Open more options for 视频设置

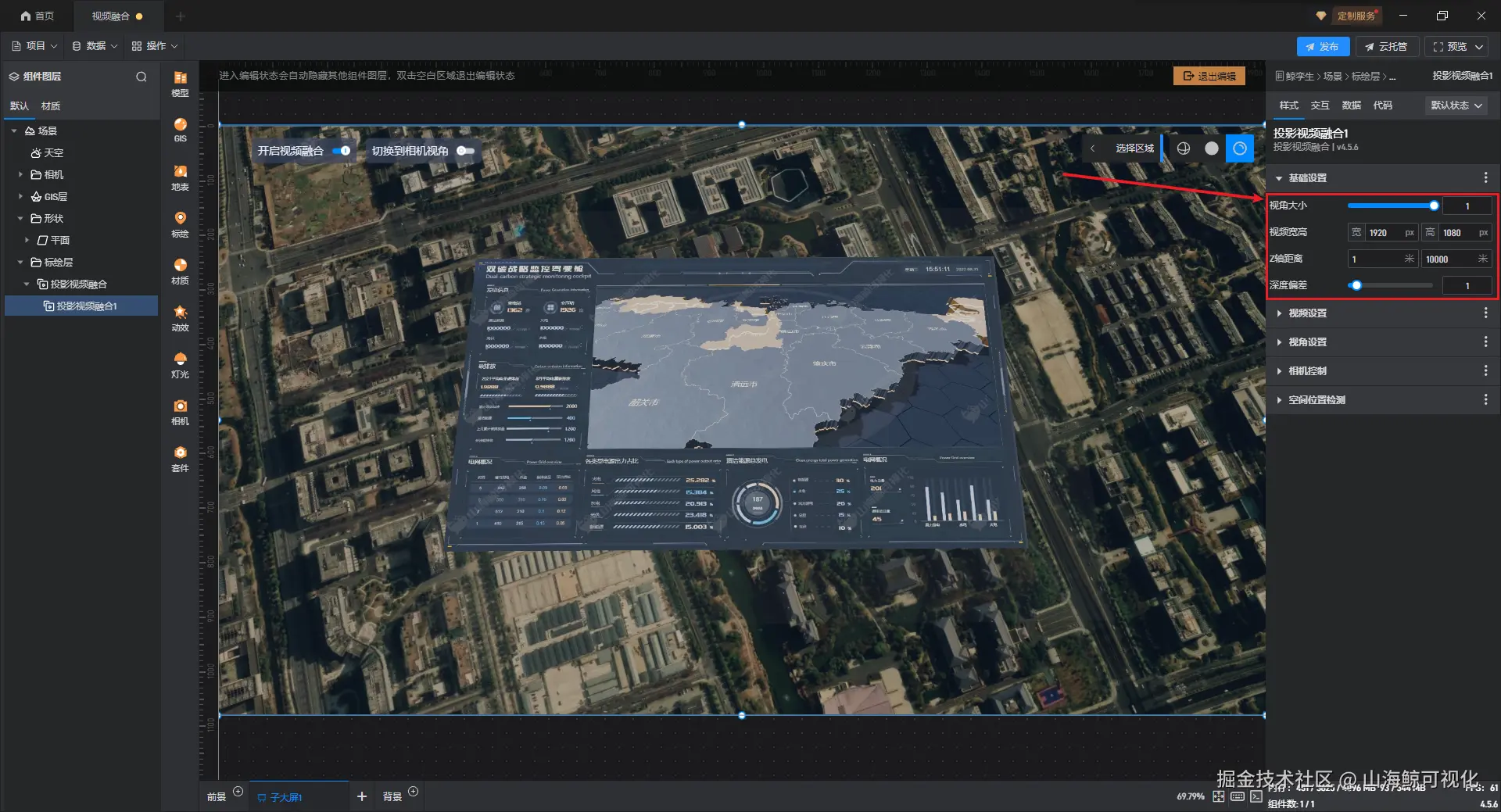point(1485,313)
